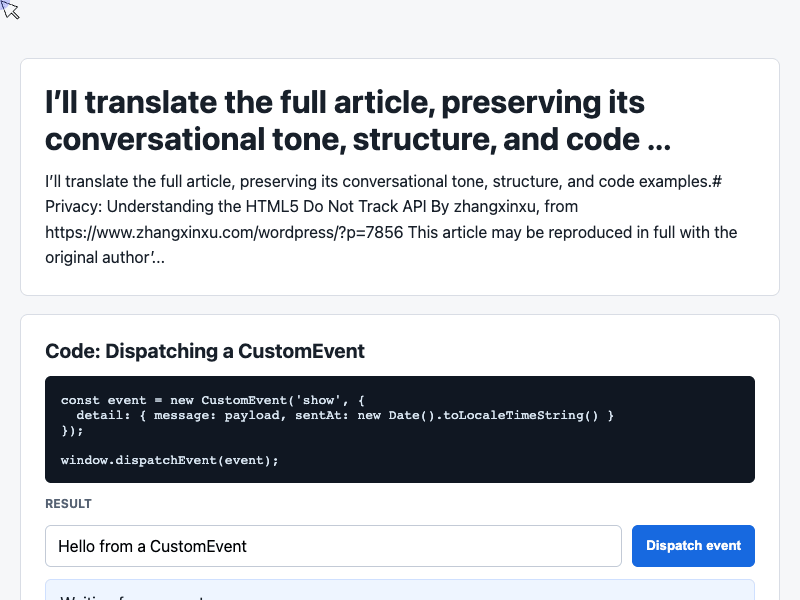Click the 'show' string in the code
Viewport: 800px width, 600px height.
[x=318, y=400]
